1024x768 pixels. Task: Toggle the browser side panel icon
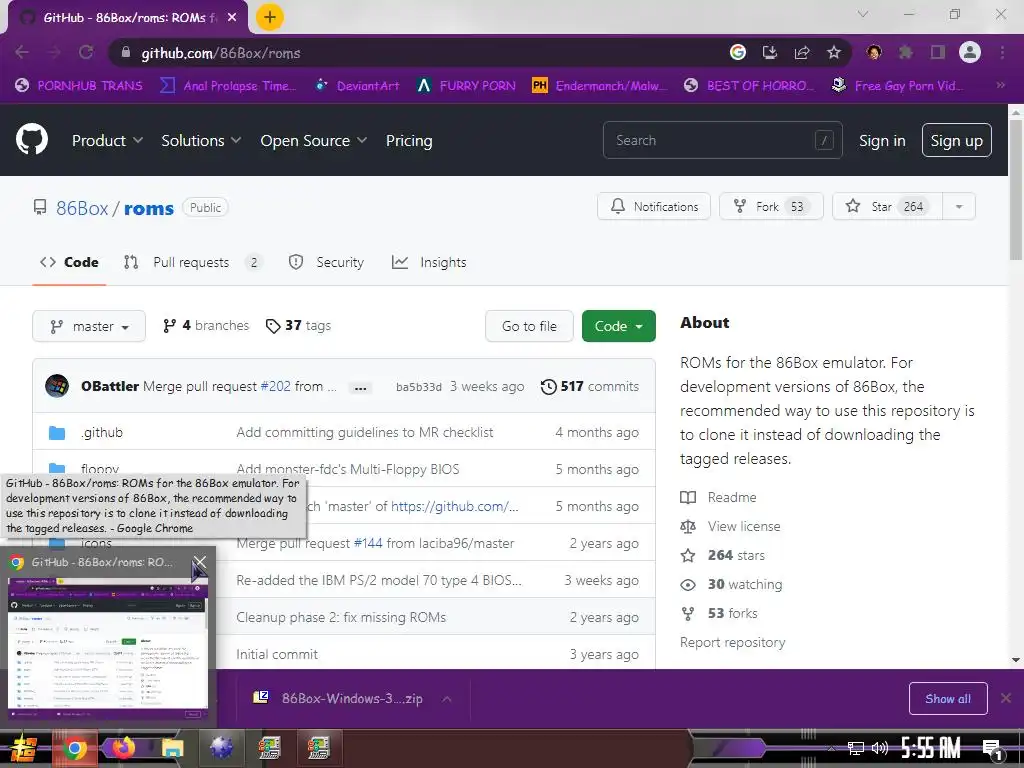point(938,52)
